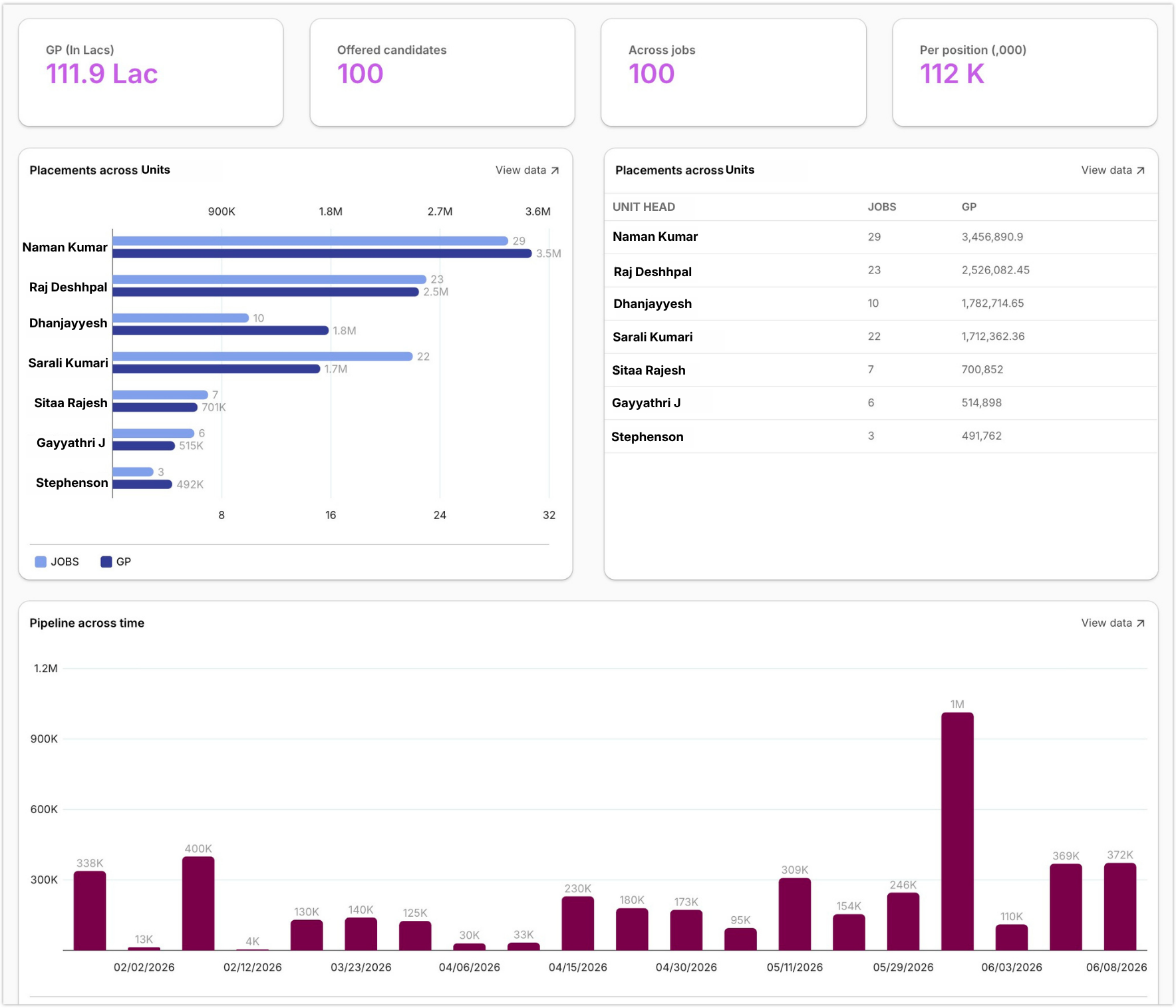Click Sarali Kumari's 22 jobs bar
The width and height of the screenshot is (1176, 1008).
pyautogui.click(x=263, y=357)
